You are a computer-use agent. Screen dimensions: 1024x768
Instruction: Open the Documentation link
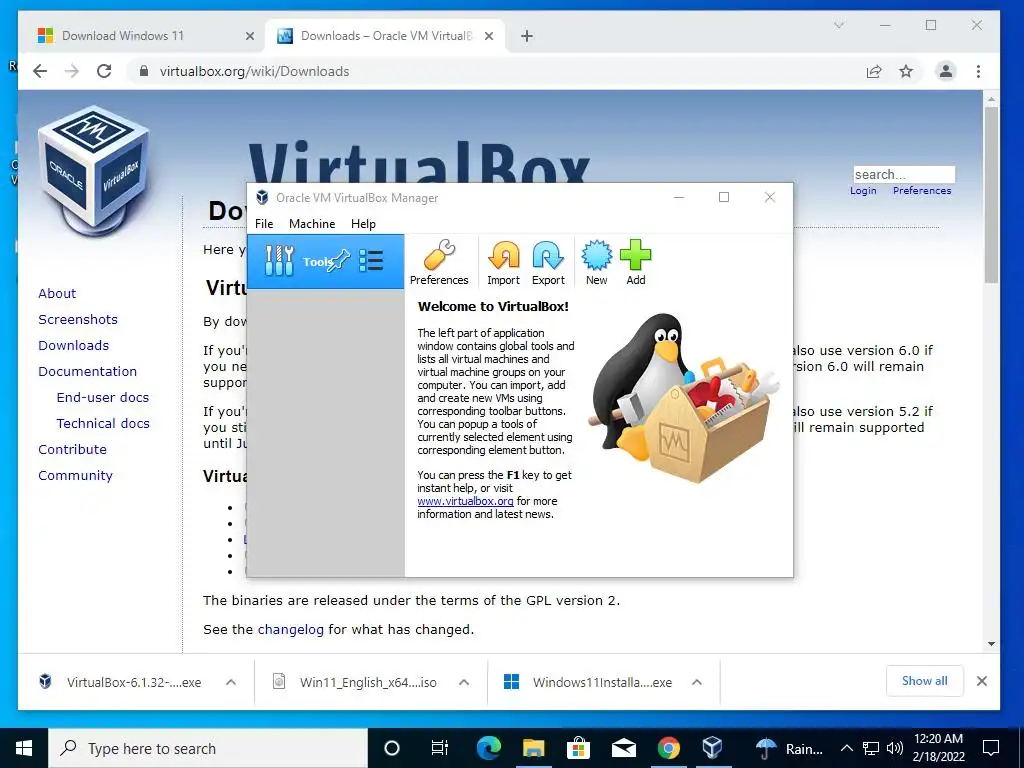tap(88, 371)
